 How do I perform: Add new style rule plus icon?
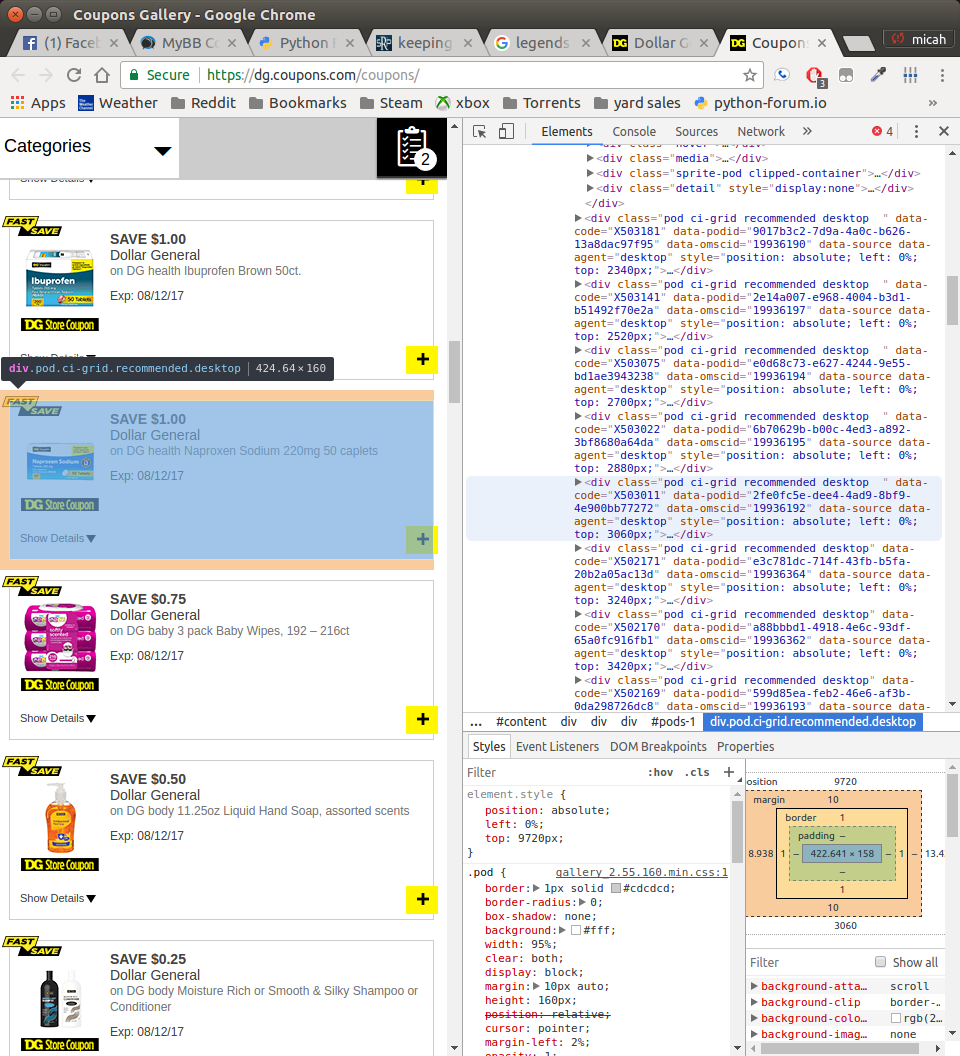click(728, 772)
